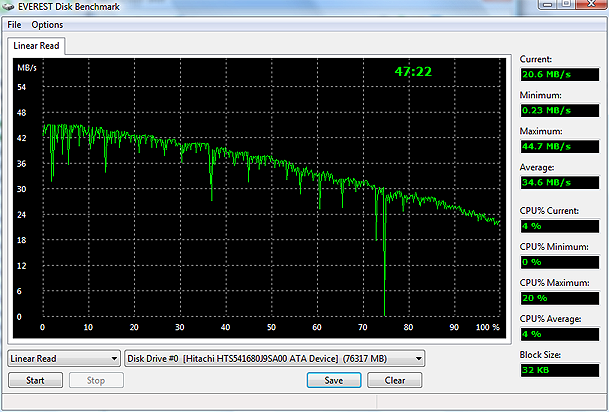Open the Options menu
Viewport: 609px width, 412px height.
point(47,24)
